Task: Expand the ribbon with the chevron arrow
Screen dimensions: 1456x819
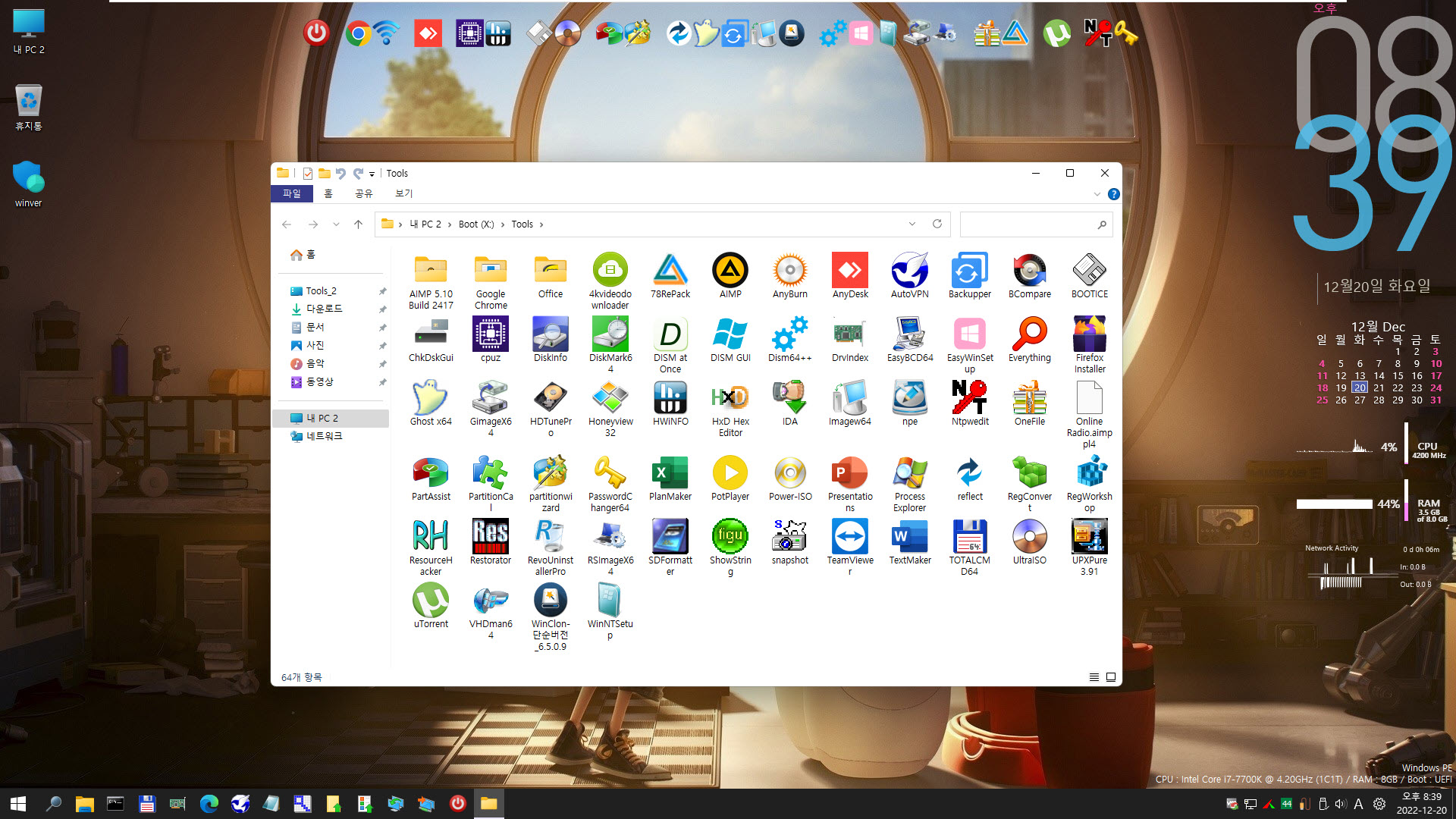Action: point(1097,194)
